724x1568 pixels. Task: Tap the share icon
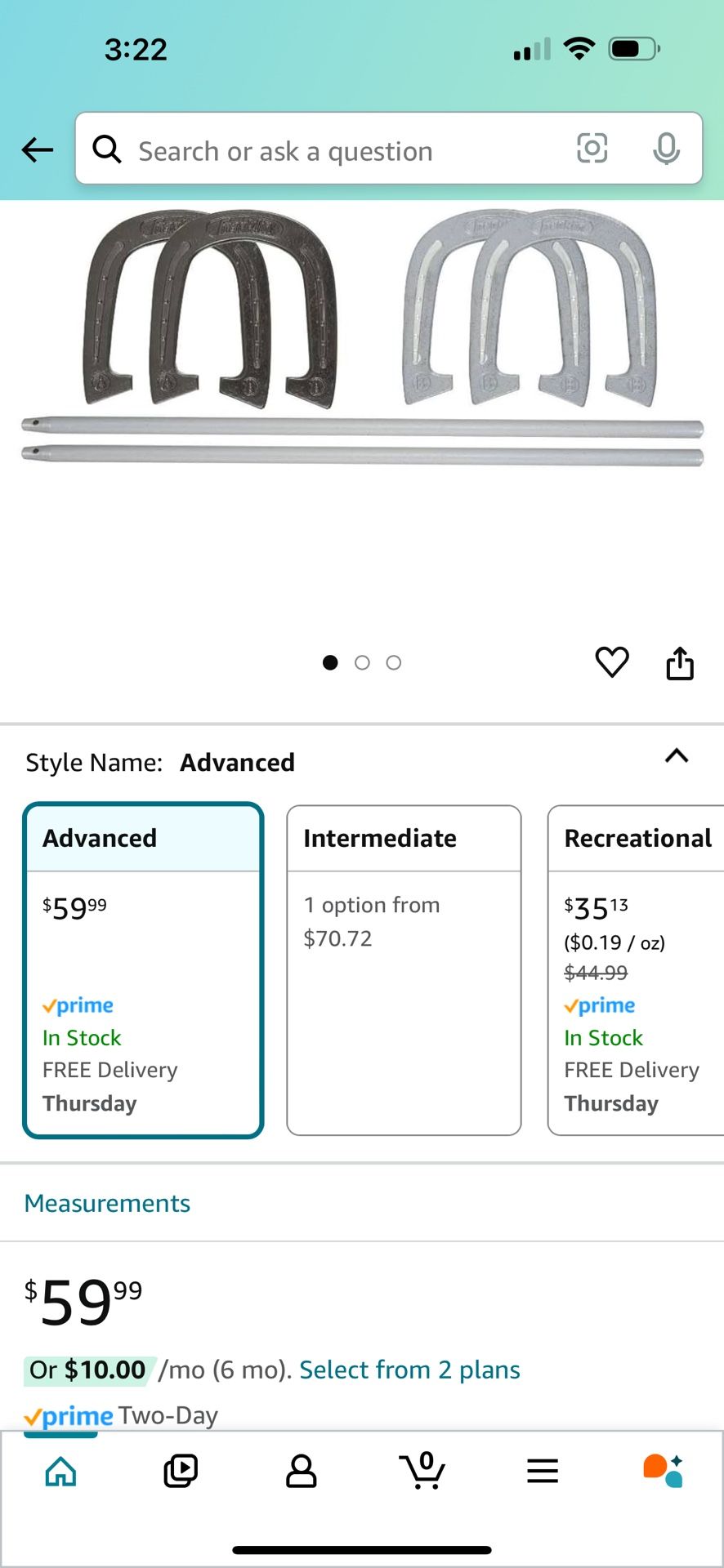point(680,663)
